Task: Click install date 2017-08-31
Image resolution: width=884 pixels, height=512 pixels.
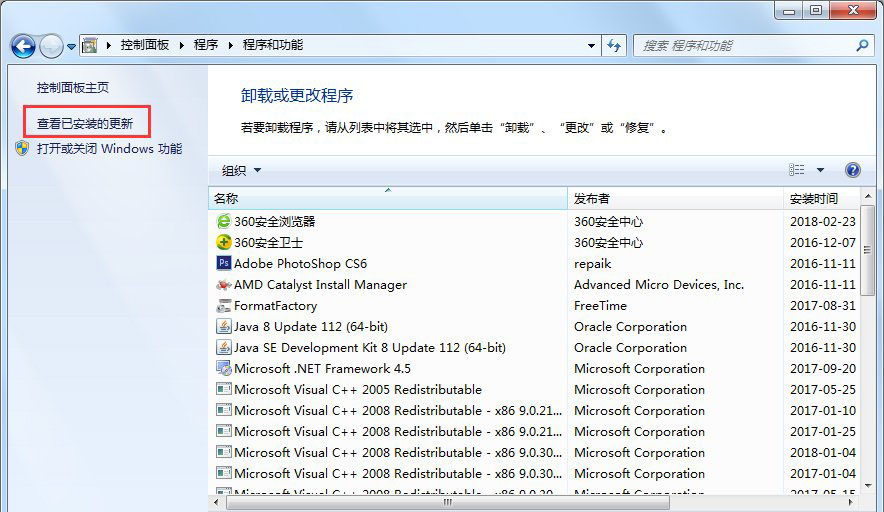Action: click(823, 306)
